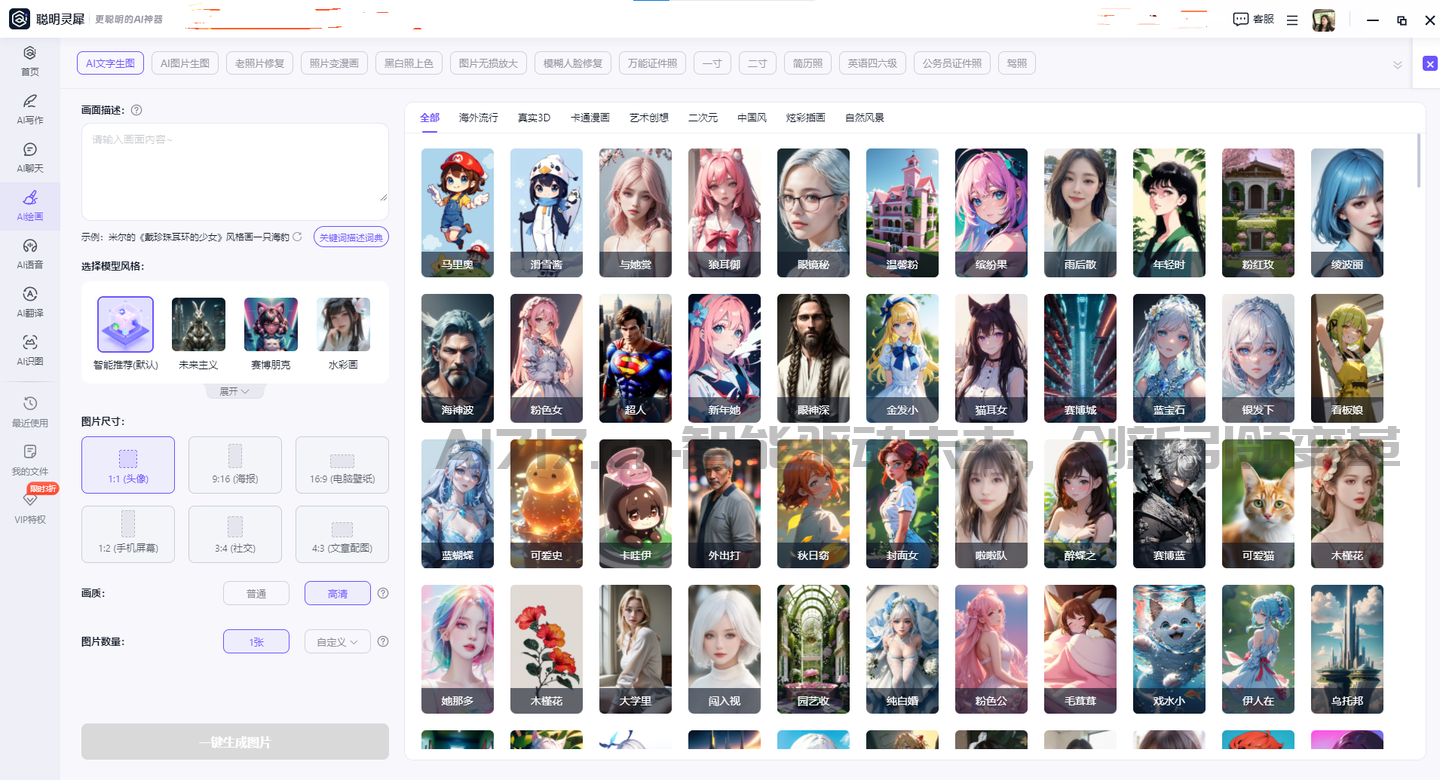This screenshot has height=780, width=1440.
Task: Click the user avatar in title bar
Action: (1324, 20)
